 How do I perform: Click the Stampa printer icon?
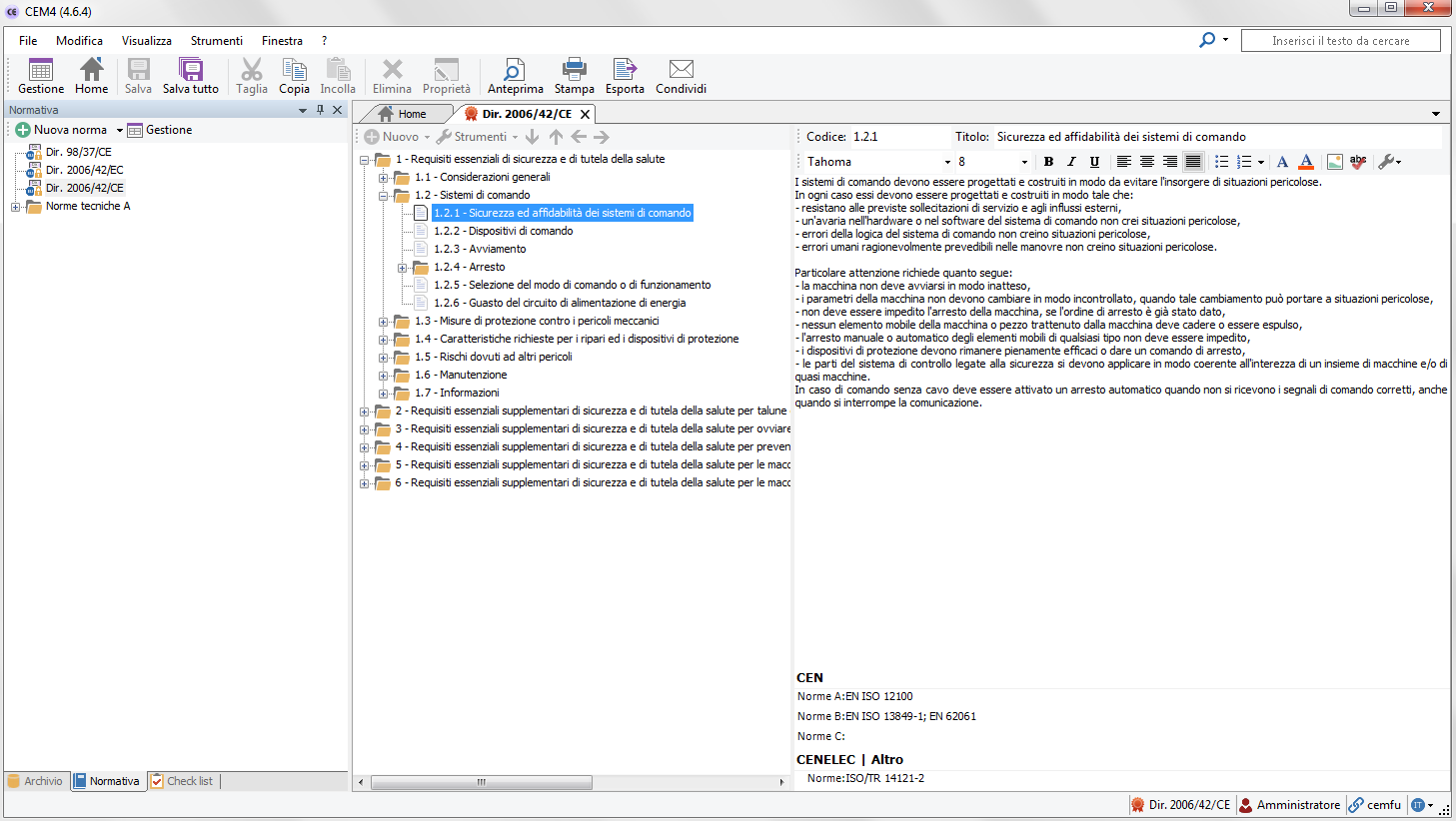574,70
